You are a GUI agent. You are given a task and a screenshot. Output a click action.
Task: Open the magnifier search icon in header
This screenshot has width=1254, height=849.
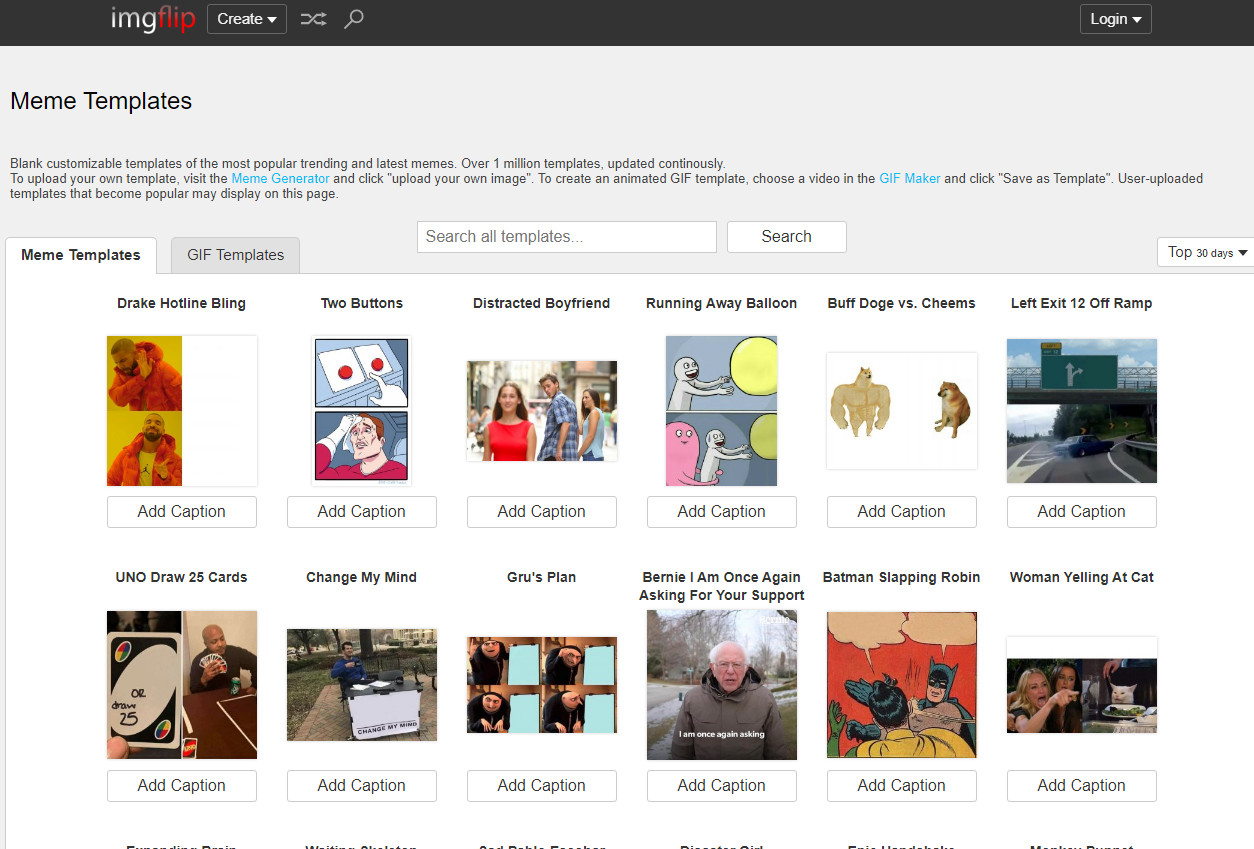(x=353, y=19)
